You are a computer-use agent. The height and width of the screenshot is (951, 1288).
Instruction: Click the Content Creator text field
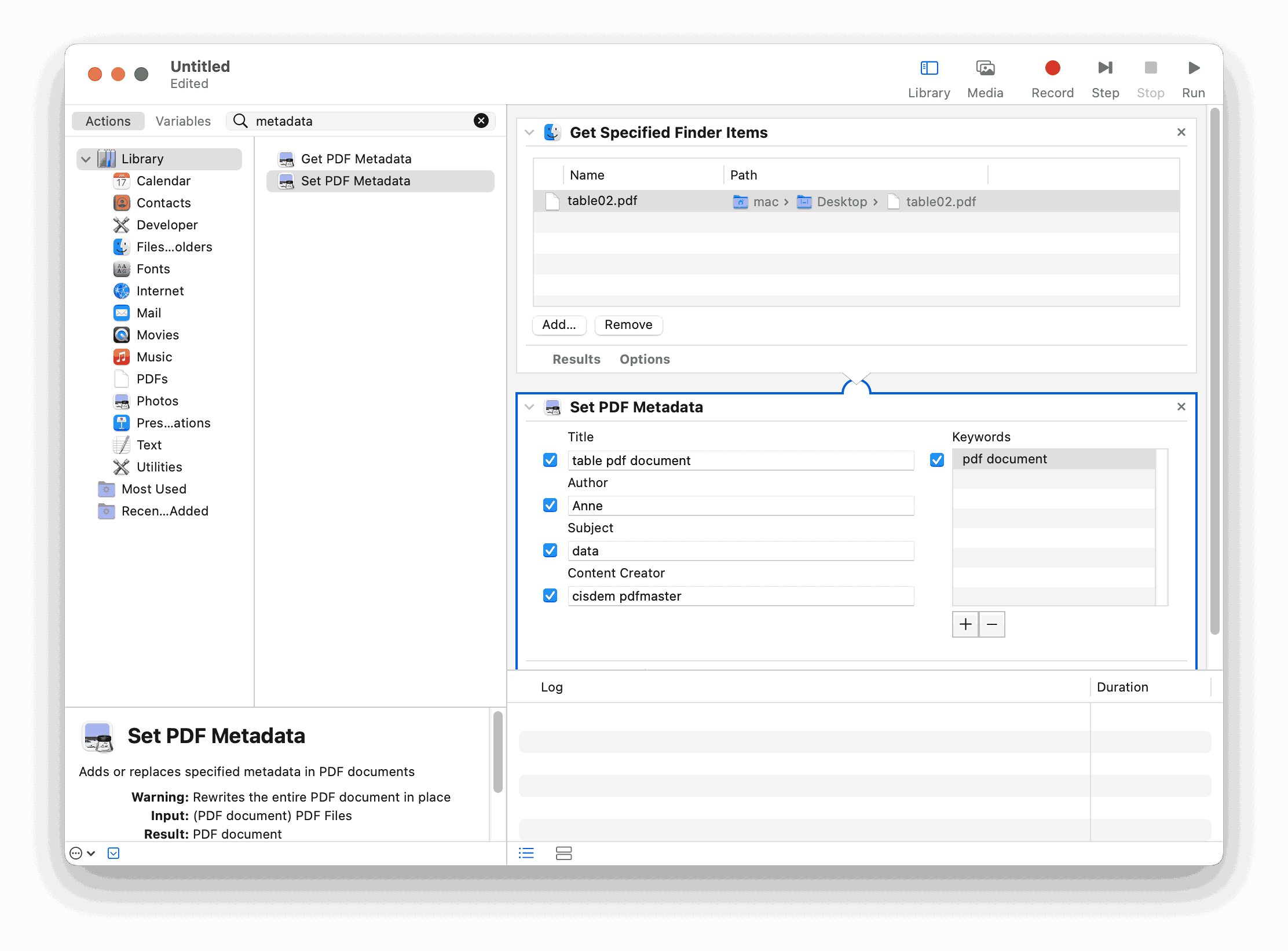(x=740, y=595)
